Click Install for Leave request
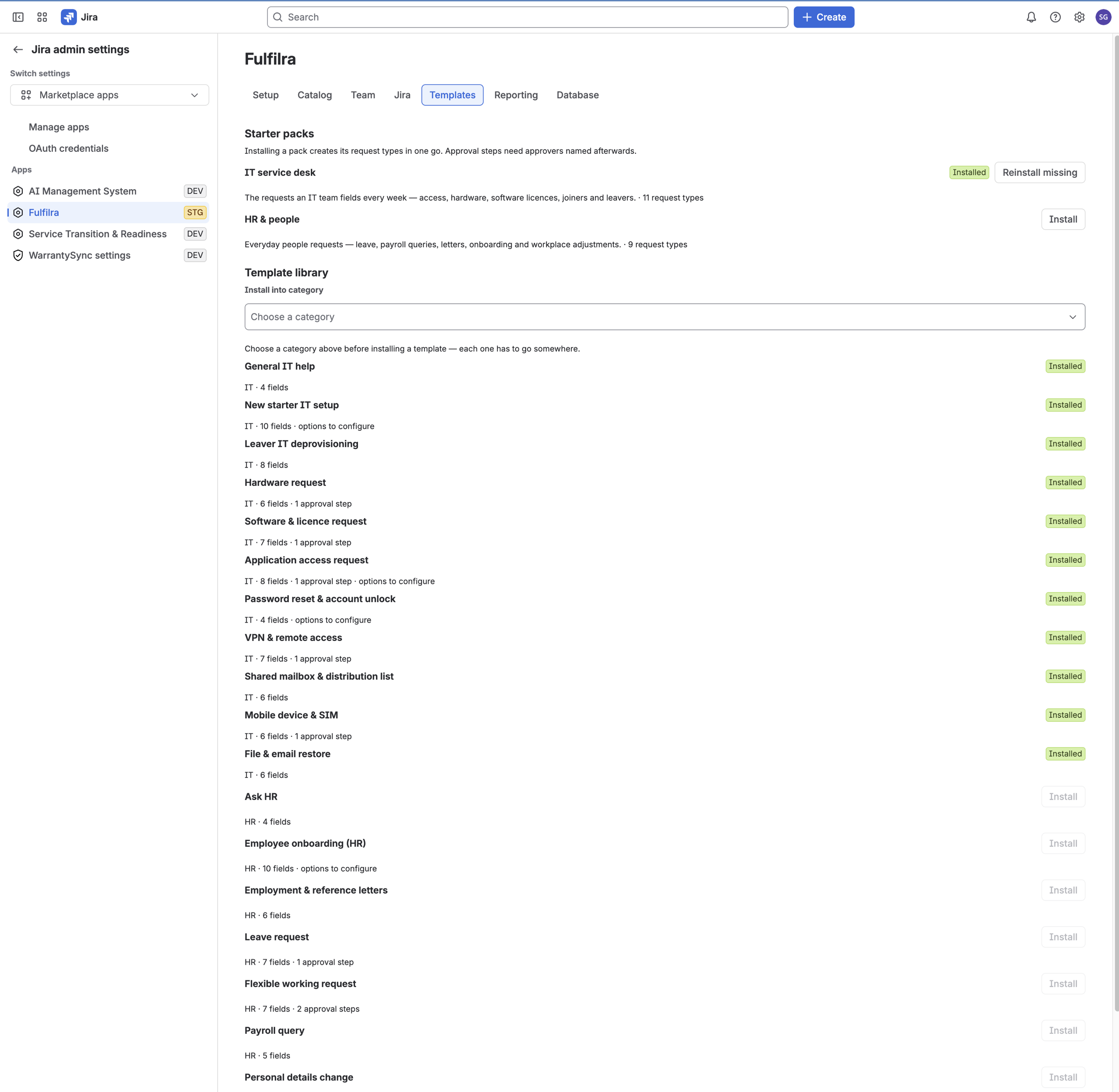 [1063, 937]
